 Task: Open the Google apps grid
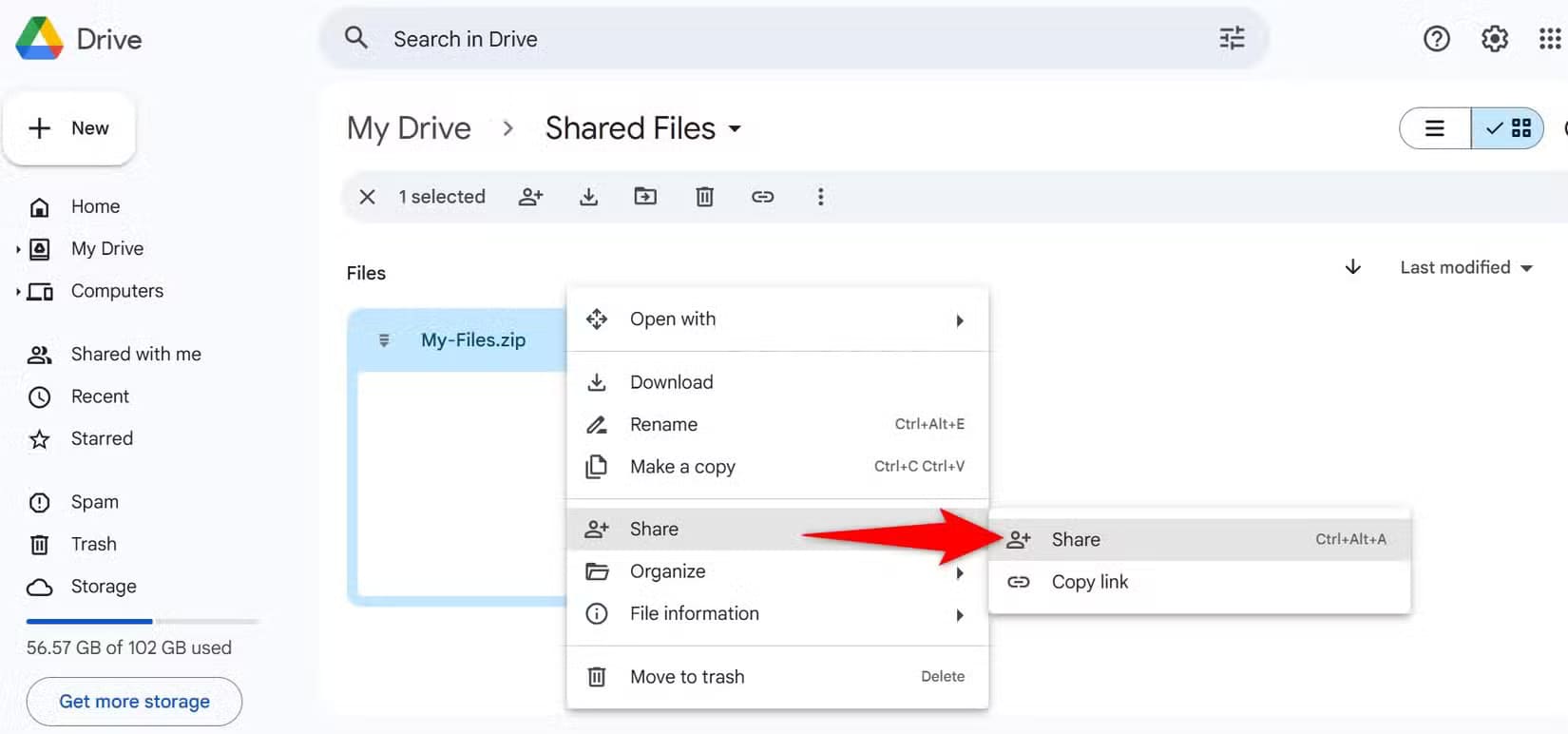click(1549, 39)
